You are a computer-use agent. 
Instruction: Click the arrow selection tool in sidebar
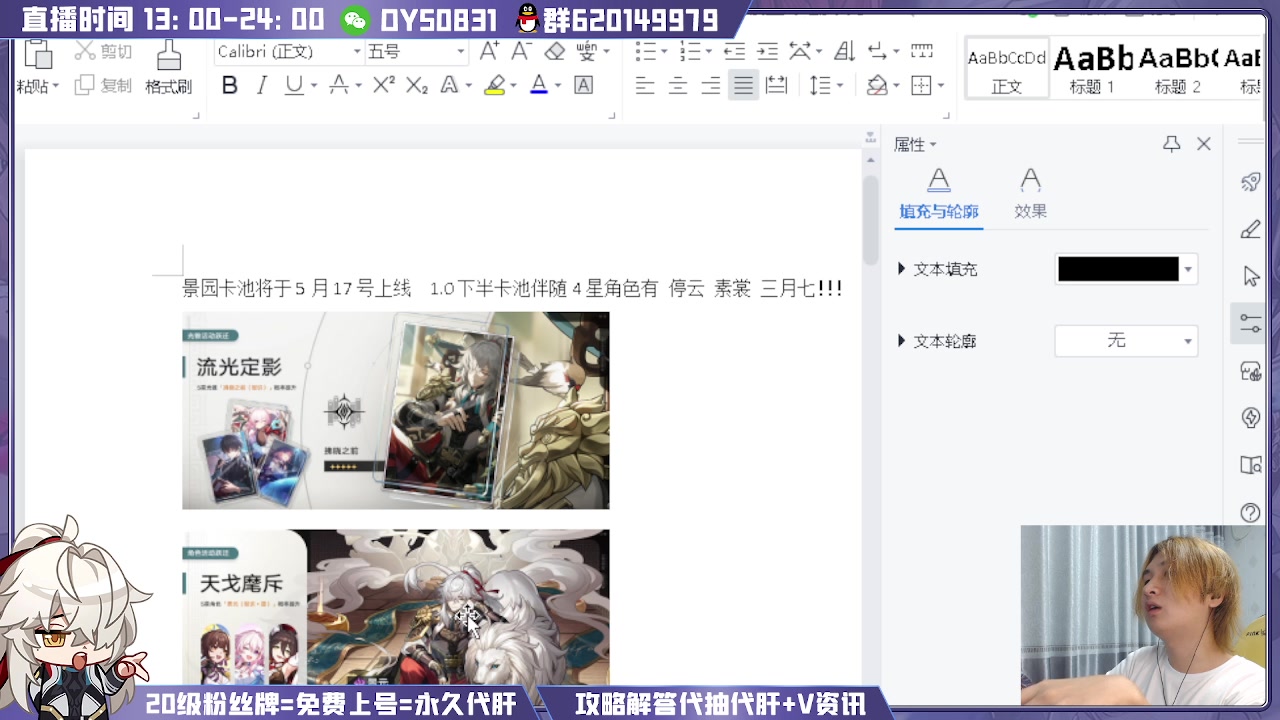(1250, 276)
